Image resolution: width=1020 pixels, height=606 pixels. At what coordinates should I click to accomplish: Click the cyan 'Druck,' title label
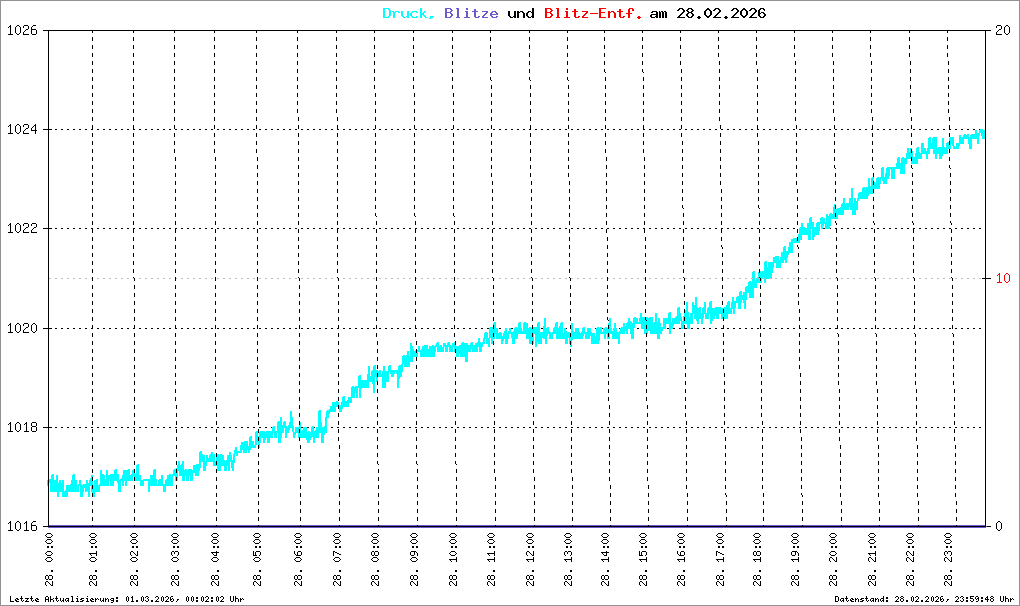pyautogui.click(x=409, y=14)
